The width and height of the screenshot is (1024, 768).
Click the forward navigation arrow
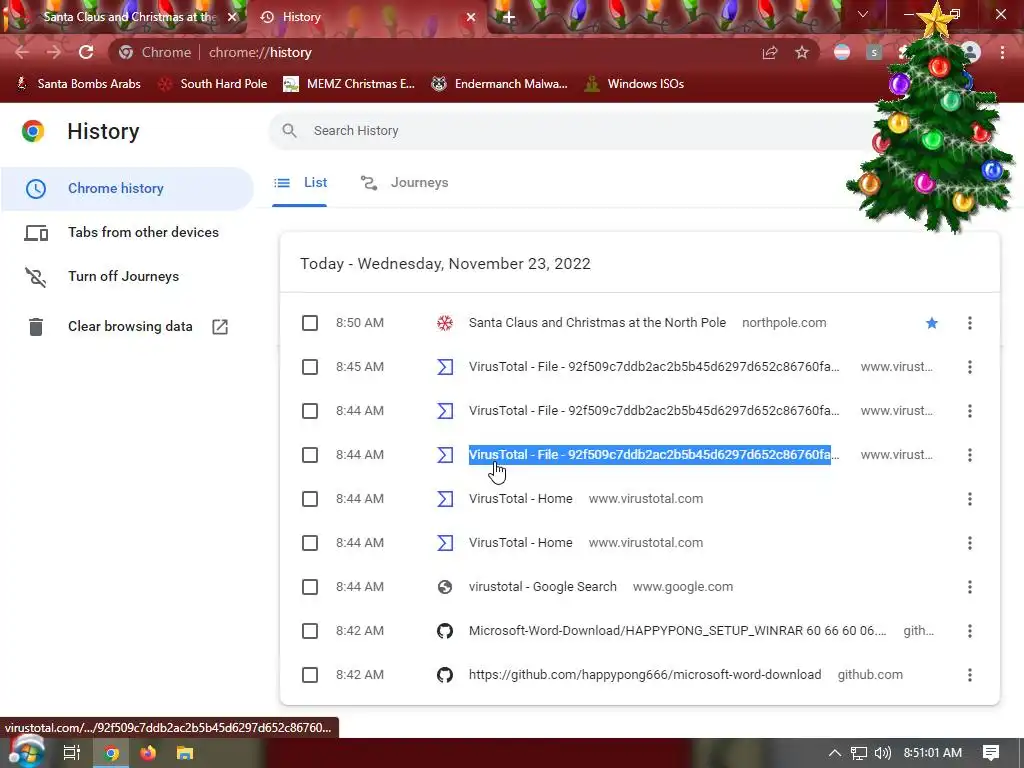pos(54,52)
